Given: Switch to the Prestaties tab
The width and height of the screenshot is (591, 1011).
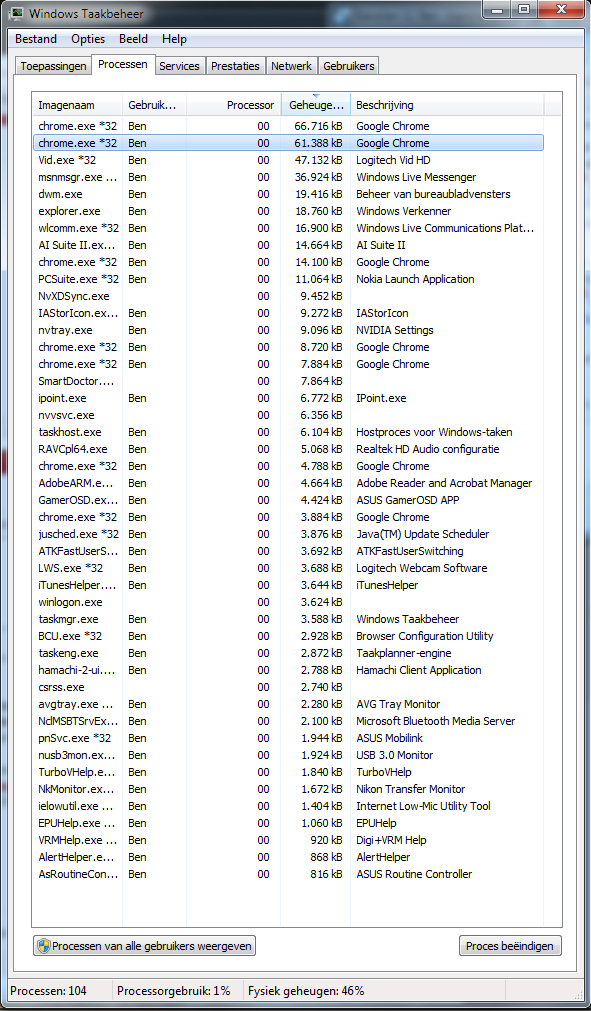Looking at the screenshot, I should 235,66.
